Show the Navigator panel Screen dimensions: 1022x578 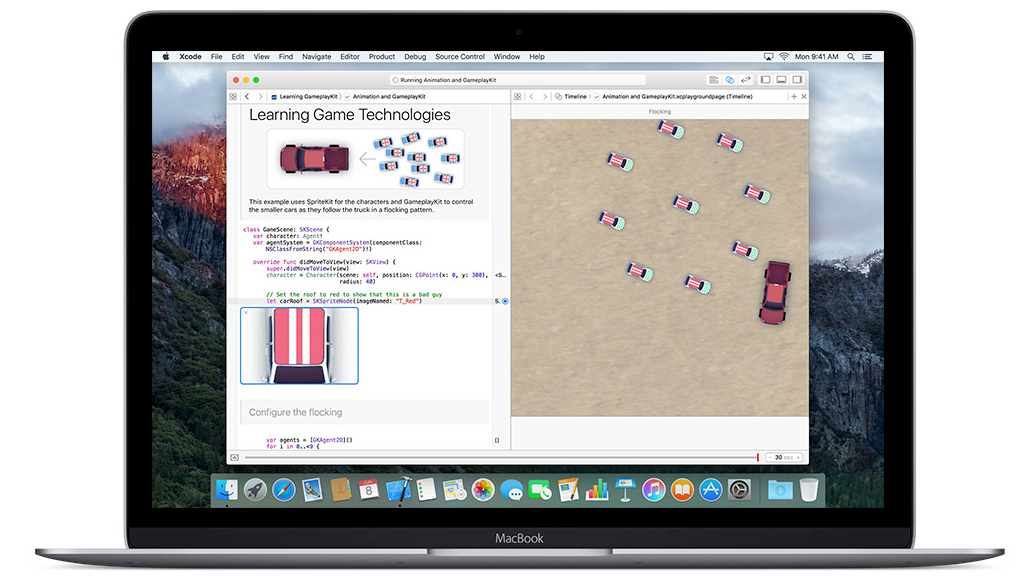(765, 80)
